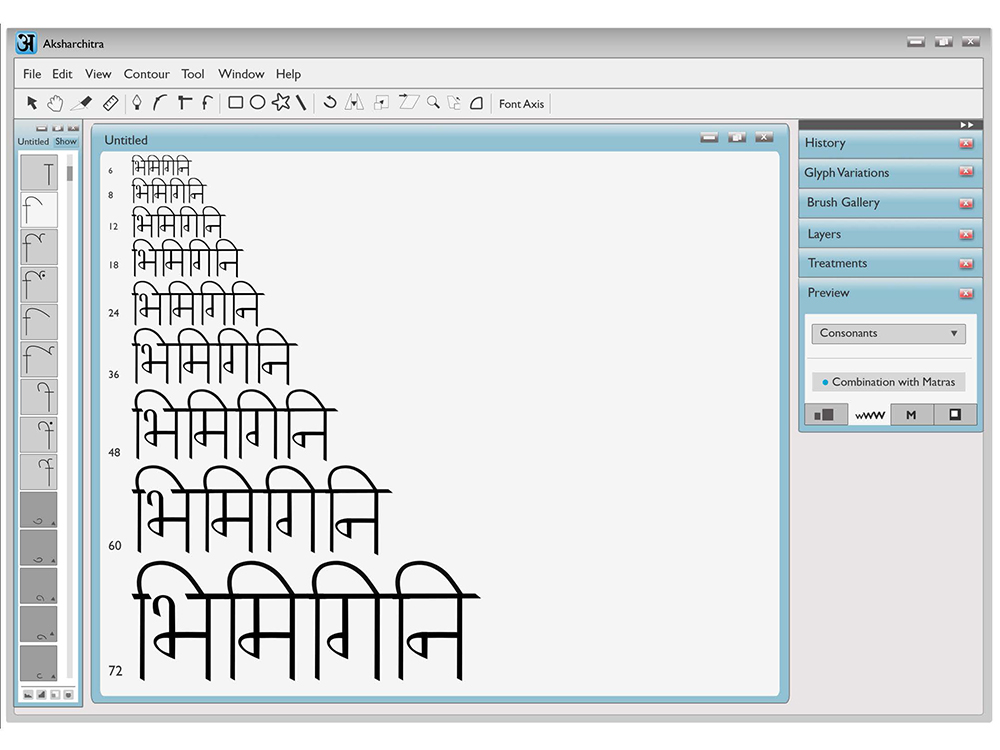
Task: Select the ellipse shape tool
Action: coord(258,103)
